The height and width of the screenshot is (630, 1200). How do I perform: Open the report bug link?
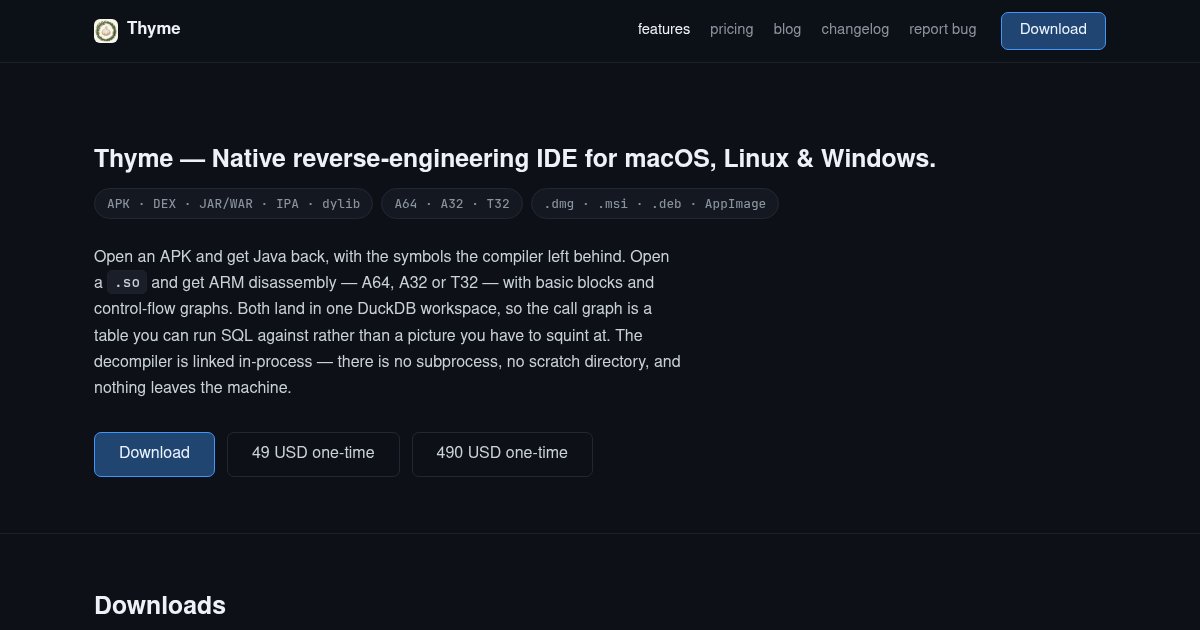coord(943,29)
